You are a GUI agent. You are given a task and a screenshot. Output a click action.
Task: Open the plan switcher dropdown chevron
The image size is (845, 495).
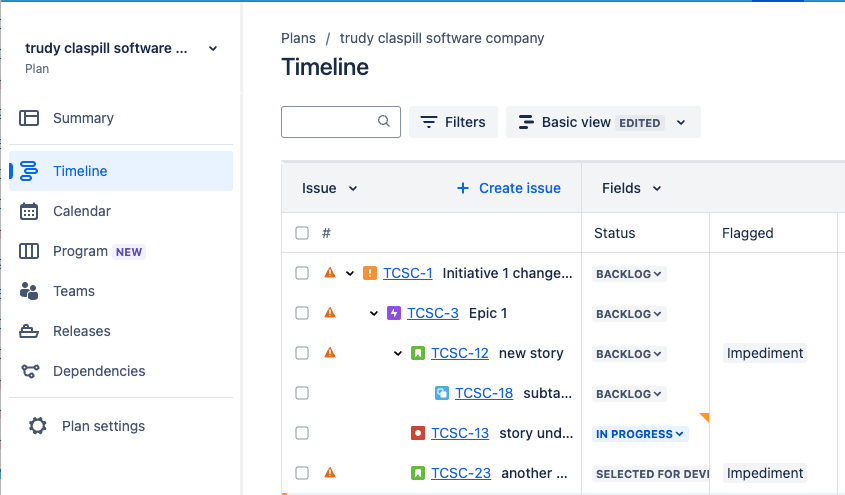coord(213,48)
